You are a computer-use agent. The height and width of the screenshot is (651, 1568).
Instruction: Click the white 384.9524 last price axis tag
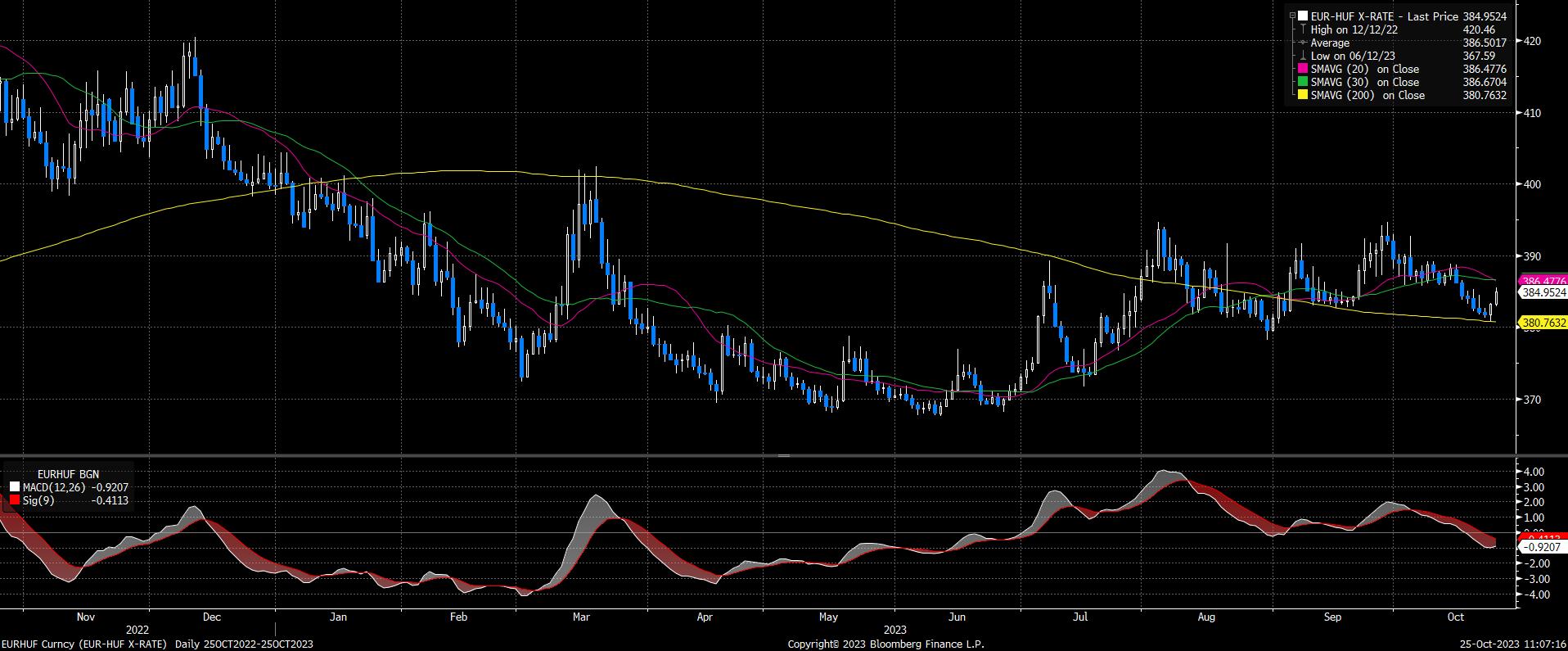1543,292
